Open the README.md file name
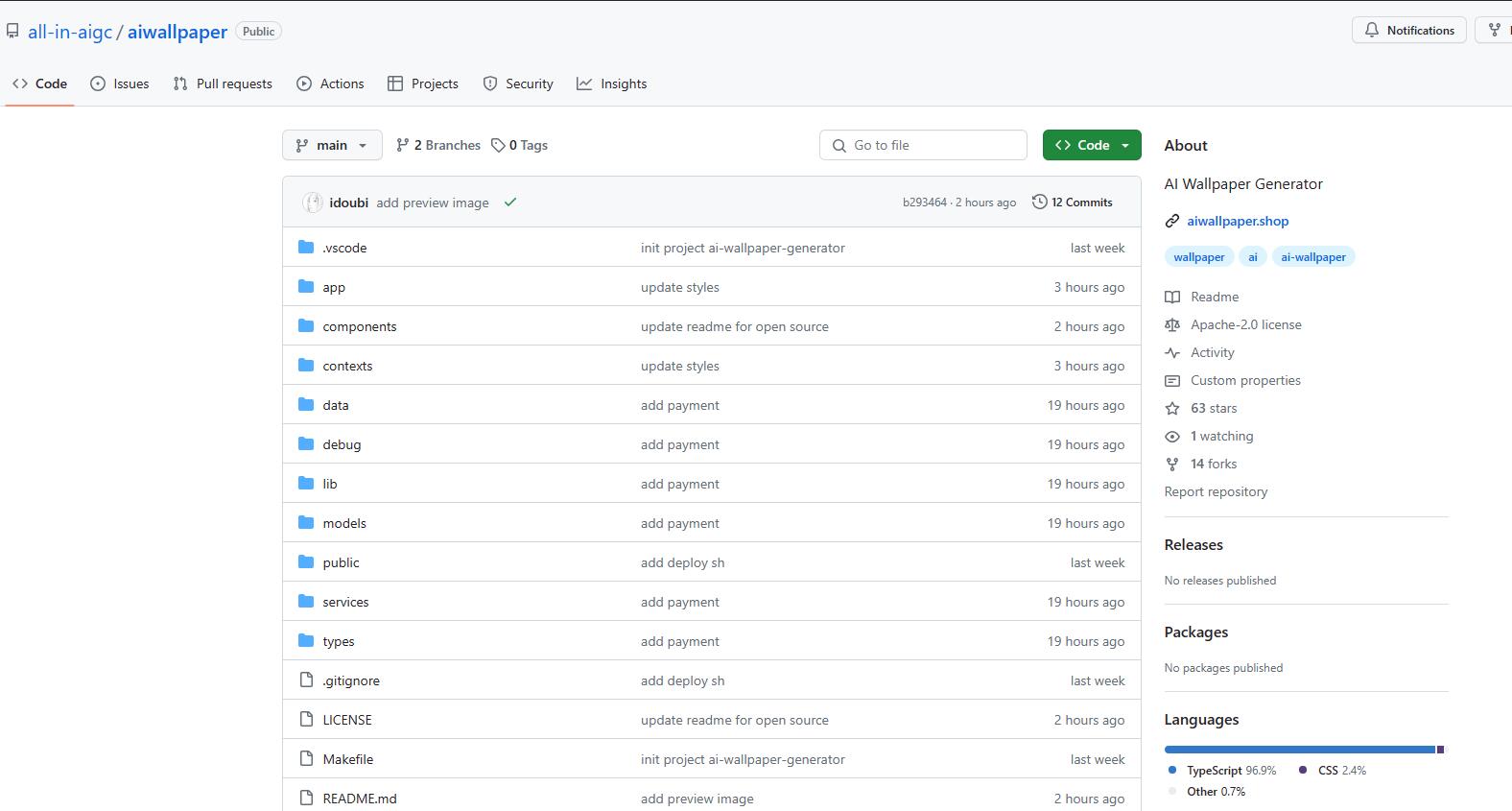This screenshot has width=1512, height=811. click(360, 799)
